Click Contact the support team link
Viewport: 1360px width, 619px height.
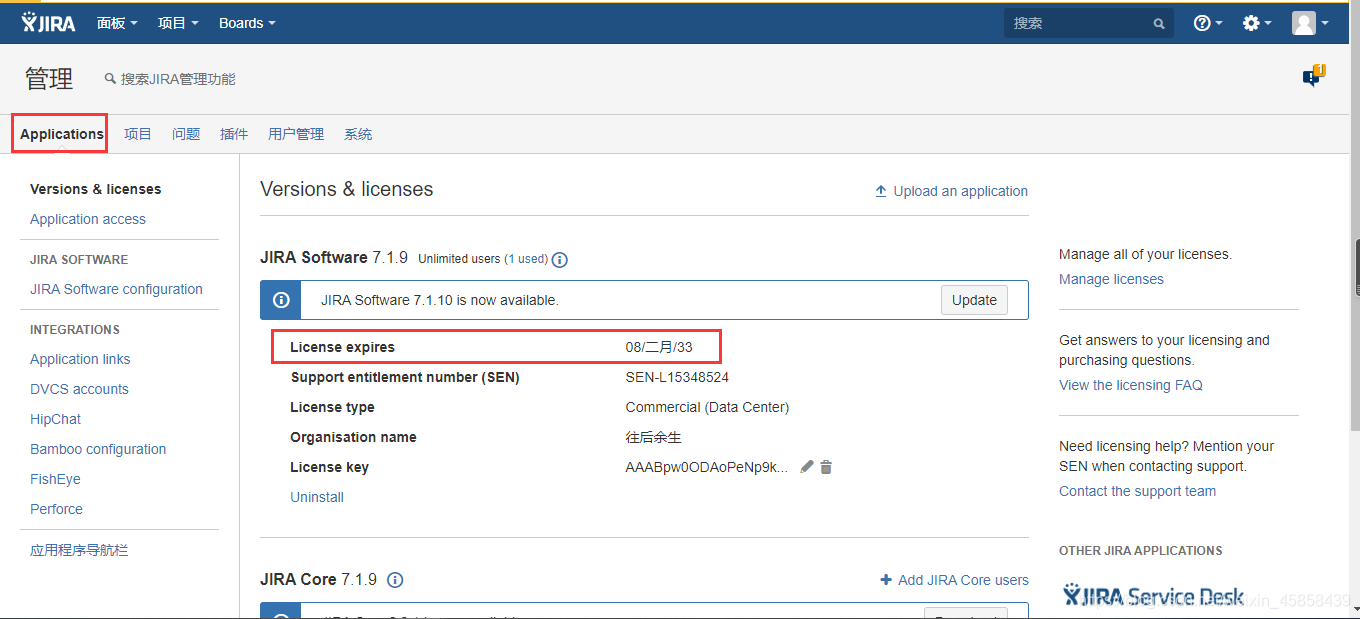coord(1138,491)
